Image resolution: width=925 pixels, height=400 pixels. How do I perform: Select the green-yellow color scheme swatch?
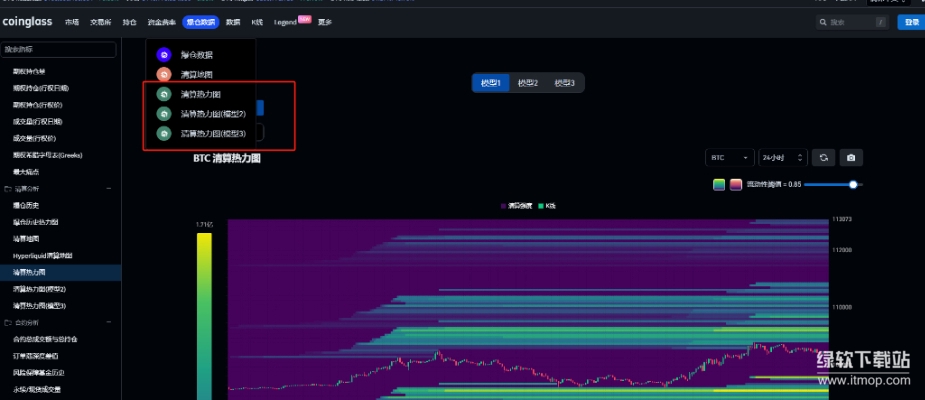coord(719,184)
